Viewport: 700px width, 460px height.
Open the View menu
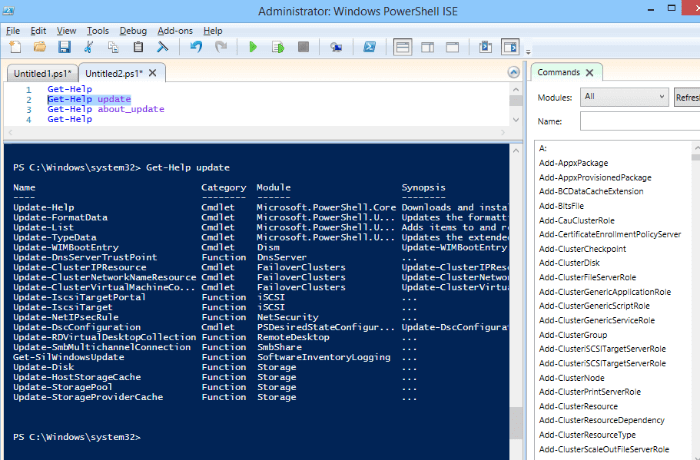pyautogui.click(x=66, y=31)
